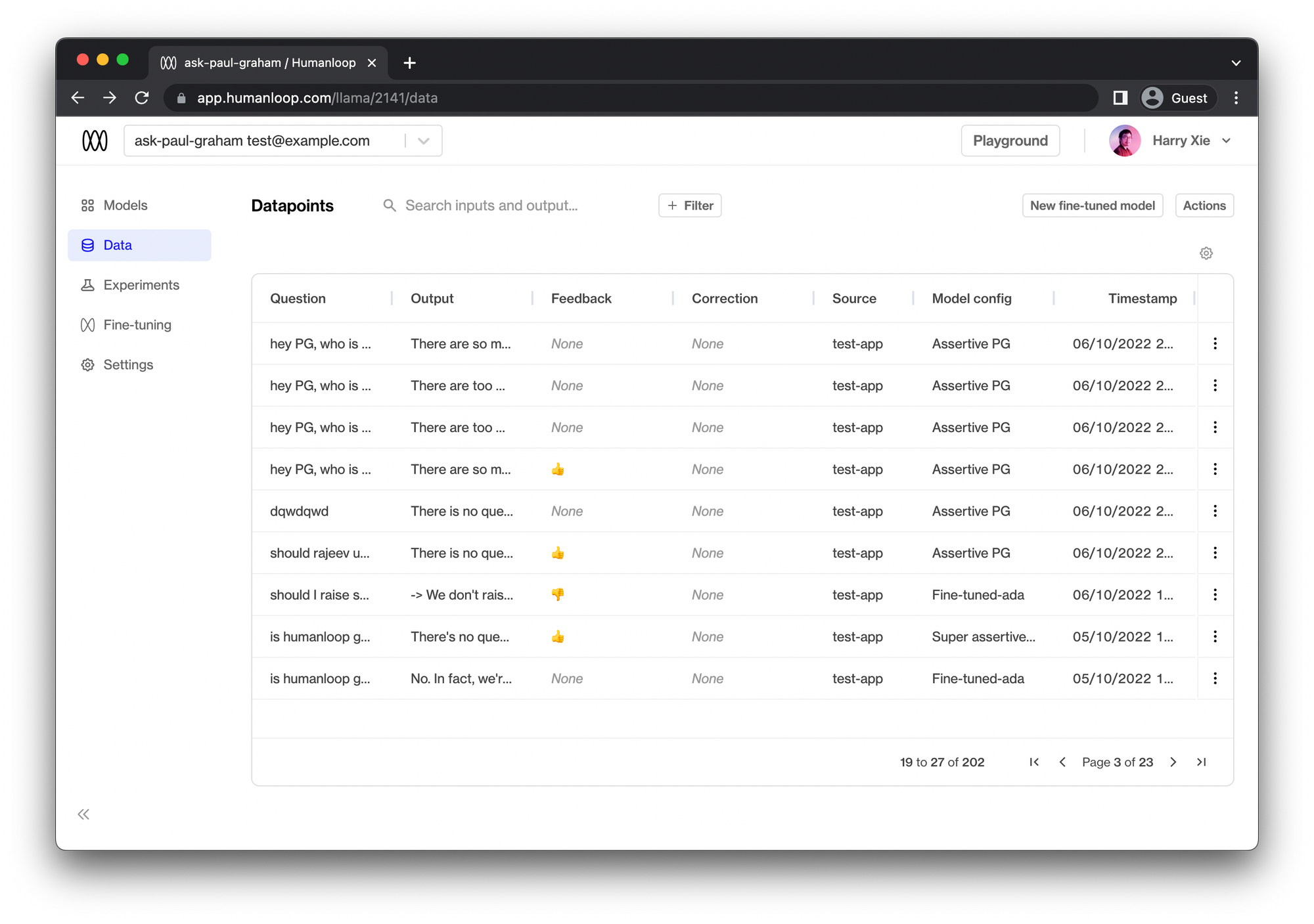This screenshot has width=1314, height=924.
Task: Open row menu for Super assertive row
Action: click(1215, 636)
